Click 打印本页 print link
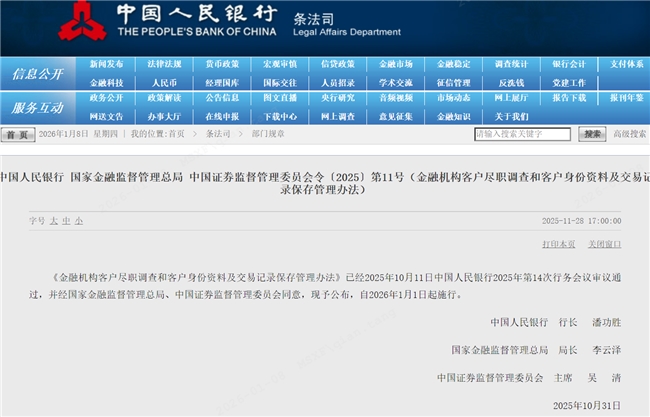Viewport: 650px width, 417px height. (x=558, y=244)
